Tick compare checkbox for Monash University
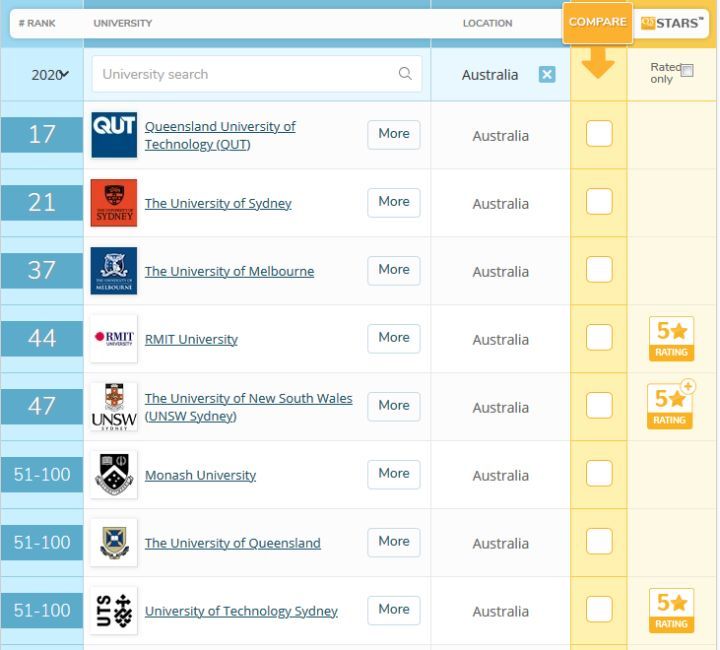 pyautogui.click(x=599, y=473)
